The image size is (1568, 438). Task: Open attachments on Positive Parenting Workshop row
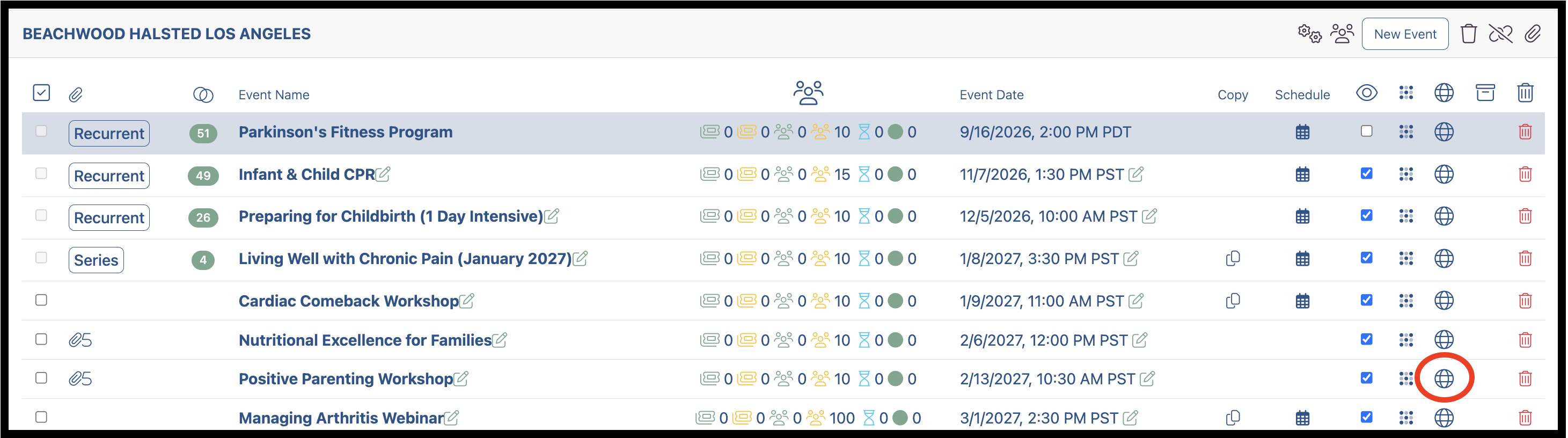pos(80,379)
